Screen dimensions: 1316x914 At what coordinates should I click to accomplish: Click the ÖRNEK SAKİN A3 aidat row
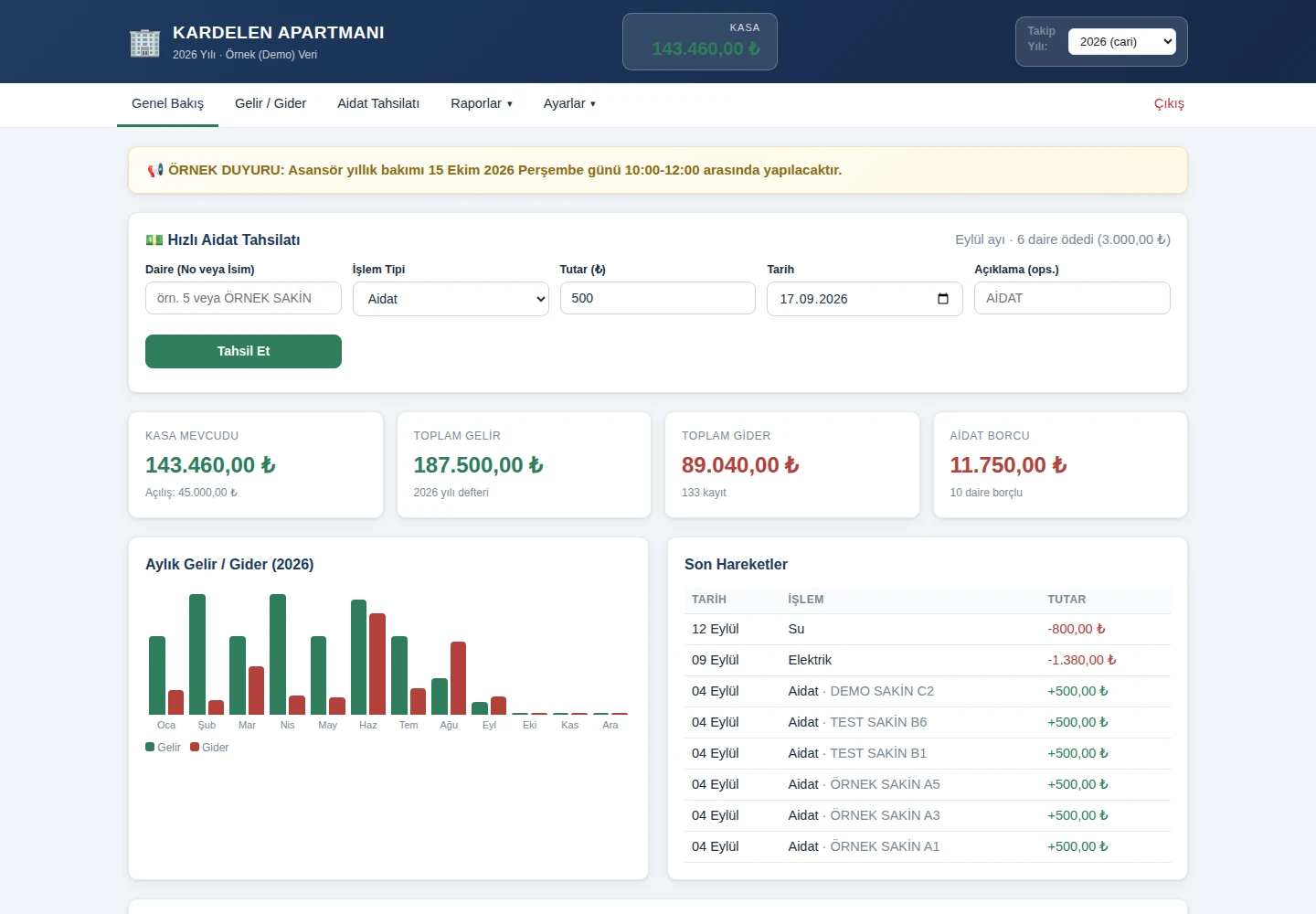coord(928,815)
